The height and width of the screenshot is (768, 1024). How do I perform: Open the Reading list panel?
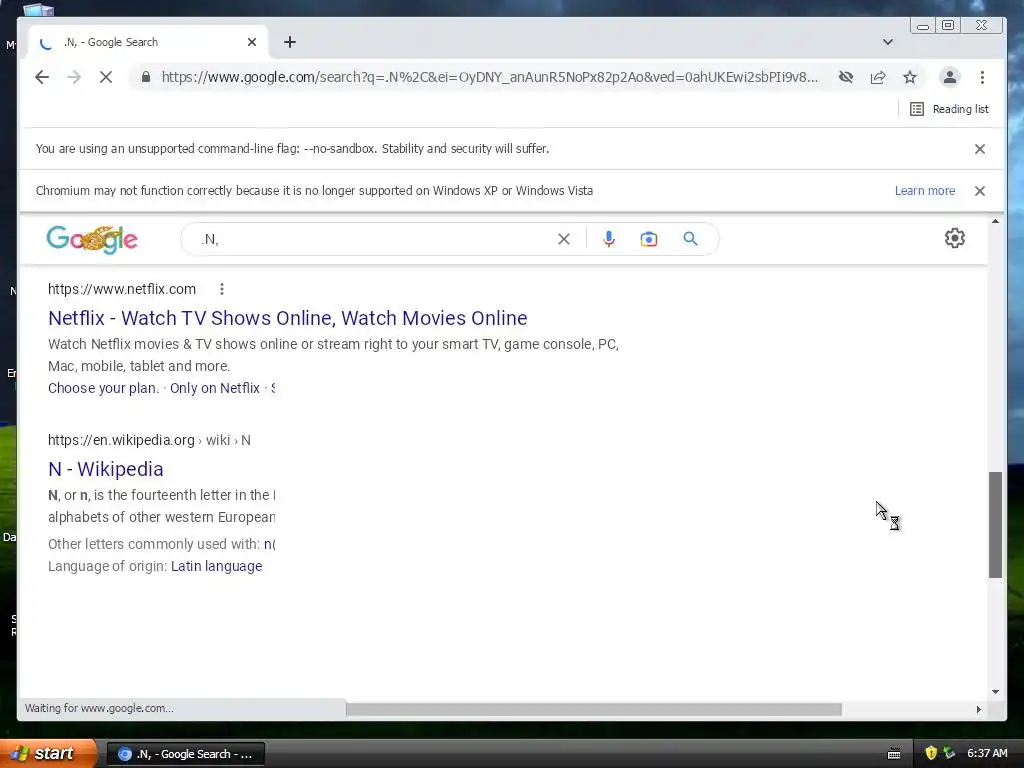click(x=949, y=109)
